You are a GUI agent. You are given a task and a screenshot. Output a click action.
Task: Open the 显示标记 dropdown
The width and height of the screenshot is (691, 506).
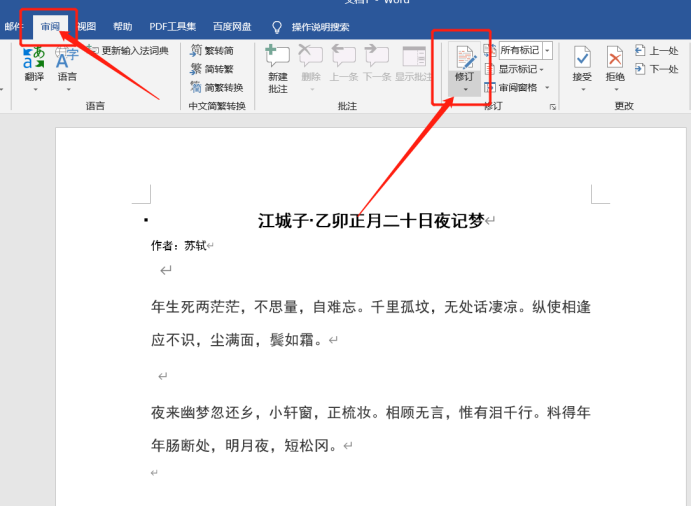514,69
